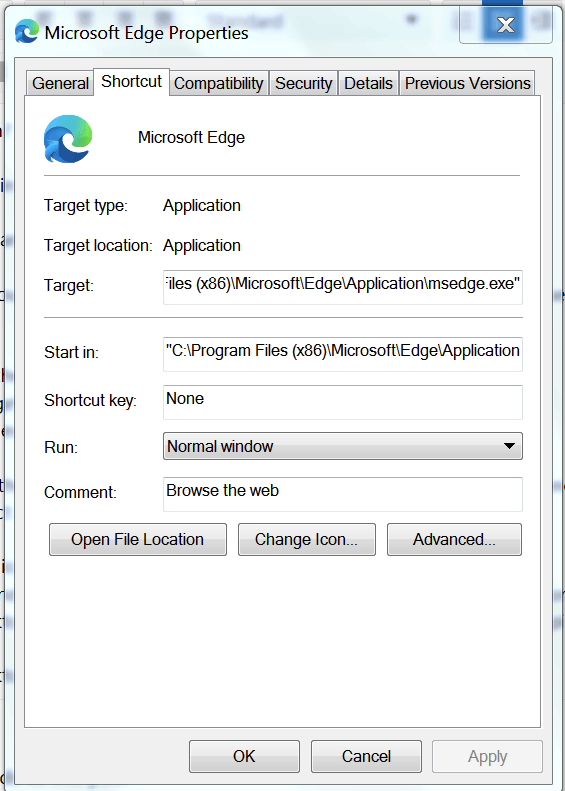The image size is (565, 791).
Task: Click the Run label
Action: tap(61, 447)
